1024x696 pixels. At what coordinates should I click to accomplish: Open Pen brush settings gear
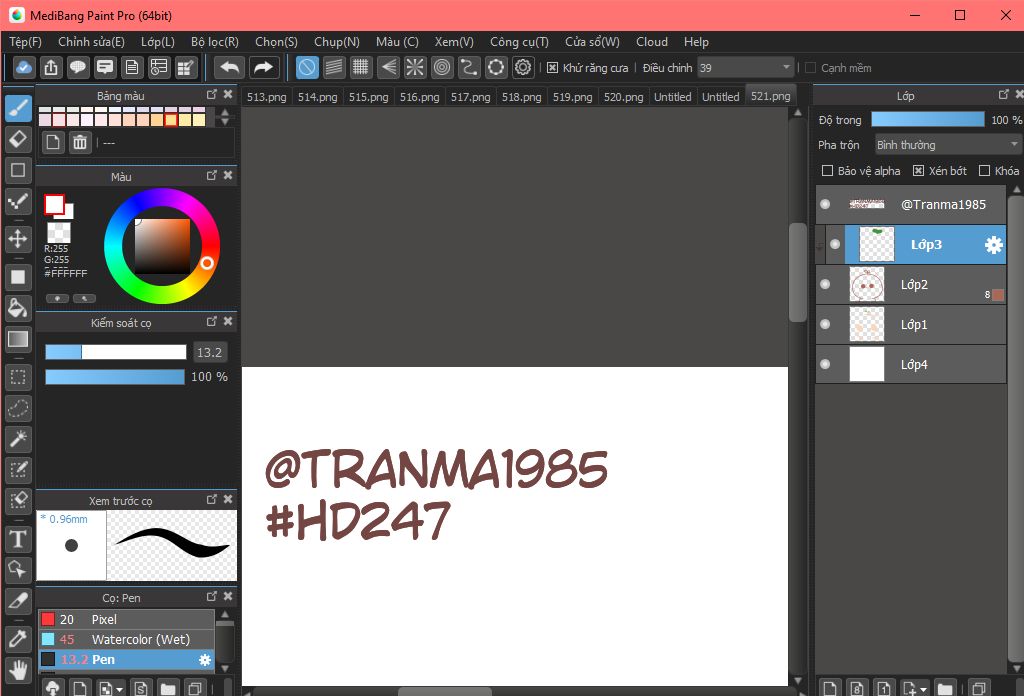pyautogui.click(x=205, y=659)
